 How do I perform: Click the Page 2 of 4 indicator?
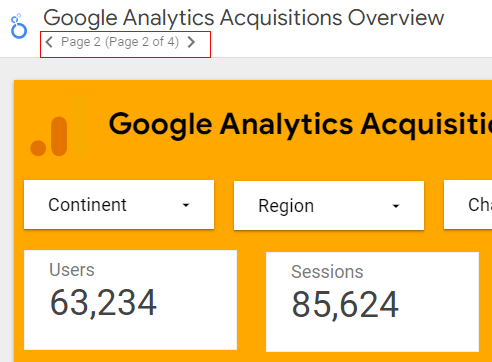pos(120,42)
